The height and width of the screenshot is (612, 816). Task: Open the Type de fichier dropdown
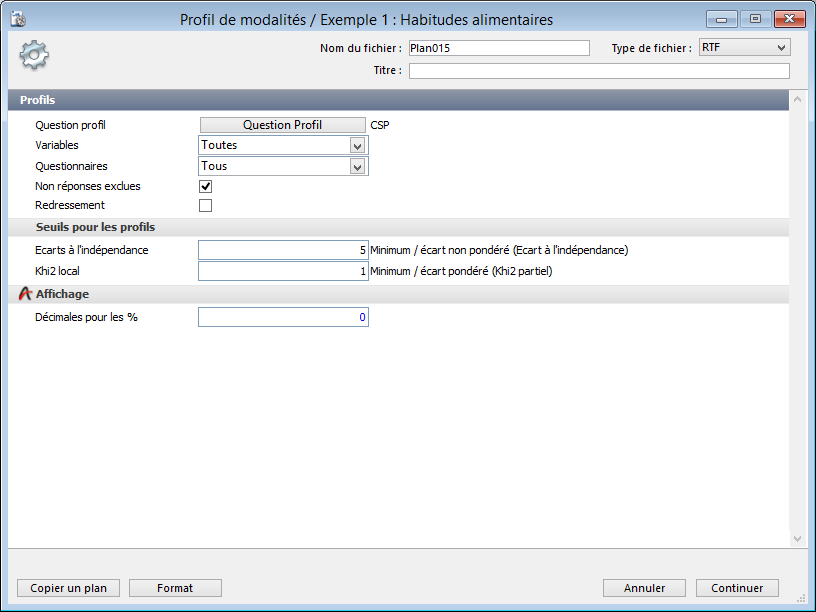[x=744, y=47]
